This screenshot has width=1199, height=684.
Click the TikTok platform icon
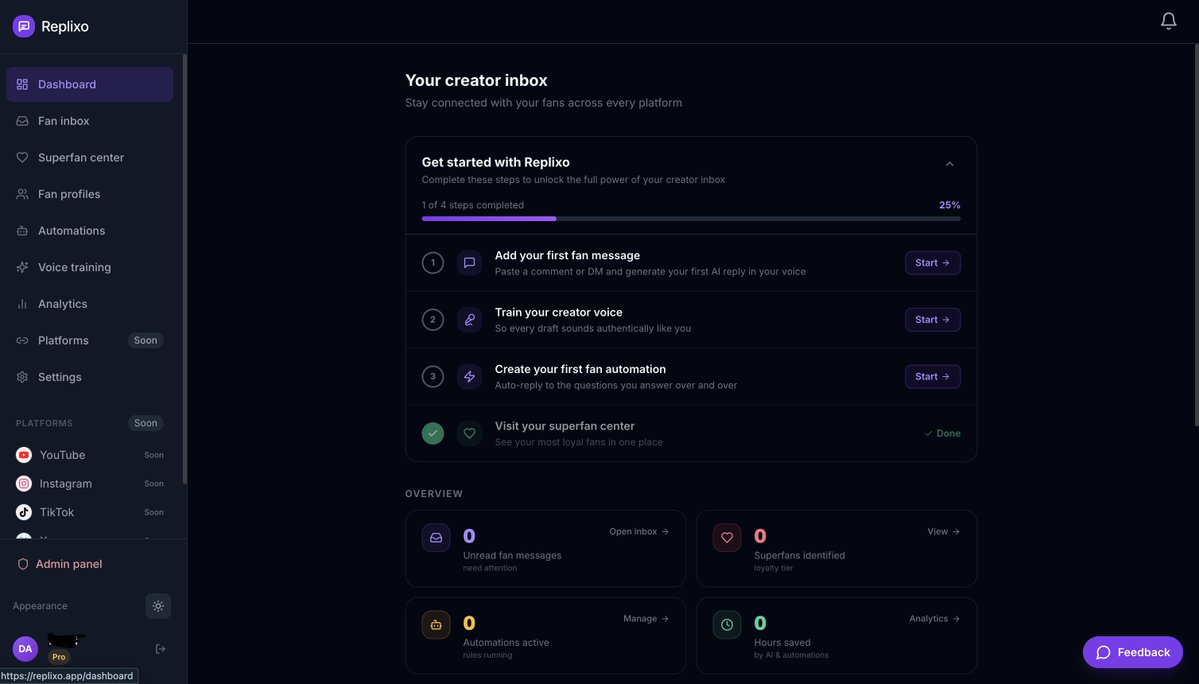pos(24,512)
